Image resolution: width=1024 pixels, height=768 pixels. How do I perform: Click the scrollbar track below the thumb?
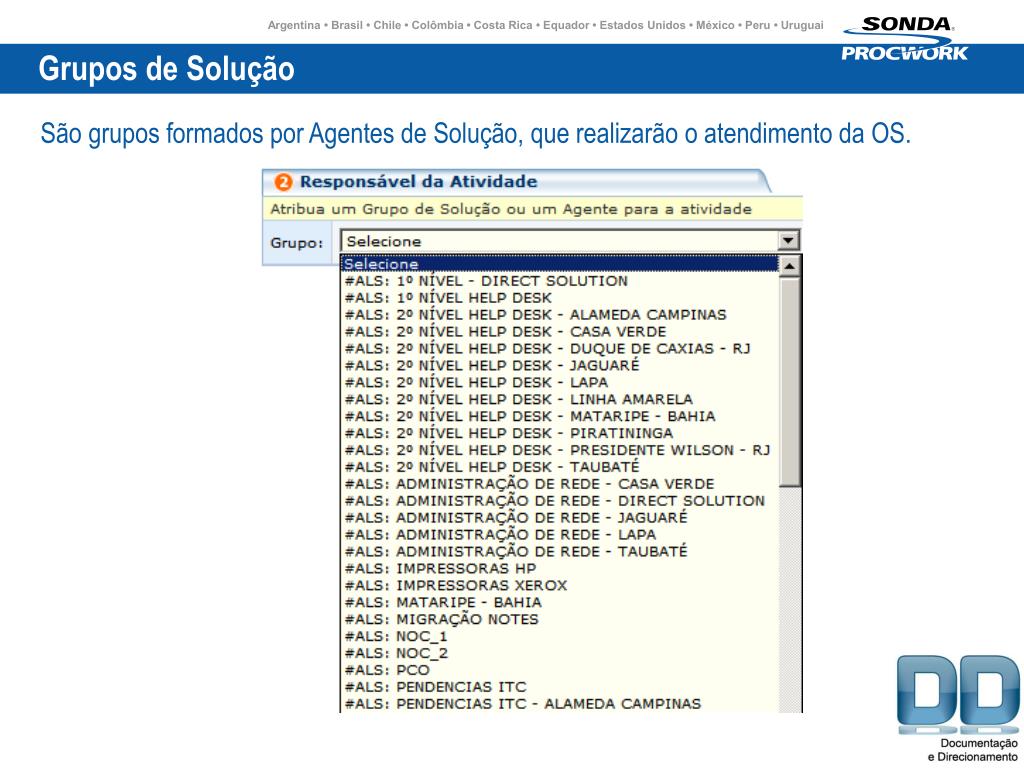[x=790, y=600]
